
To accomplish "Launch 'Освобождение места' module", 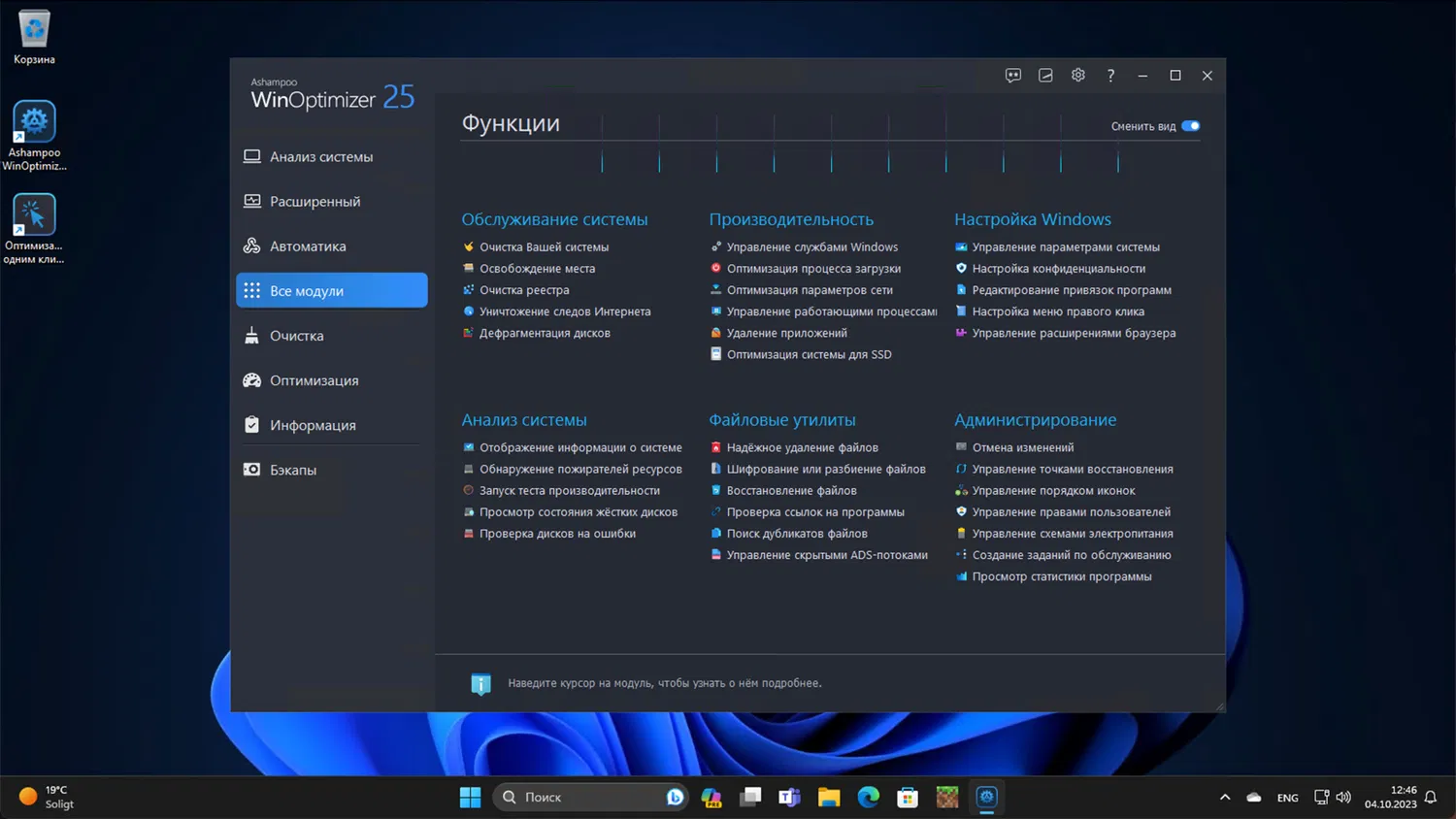I will [537, 269].
